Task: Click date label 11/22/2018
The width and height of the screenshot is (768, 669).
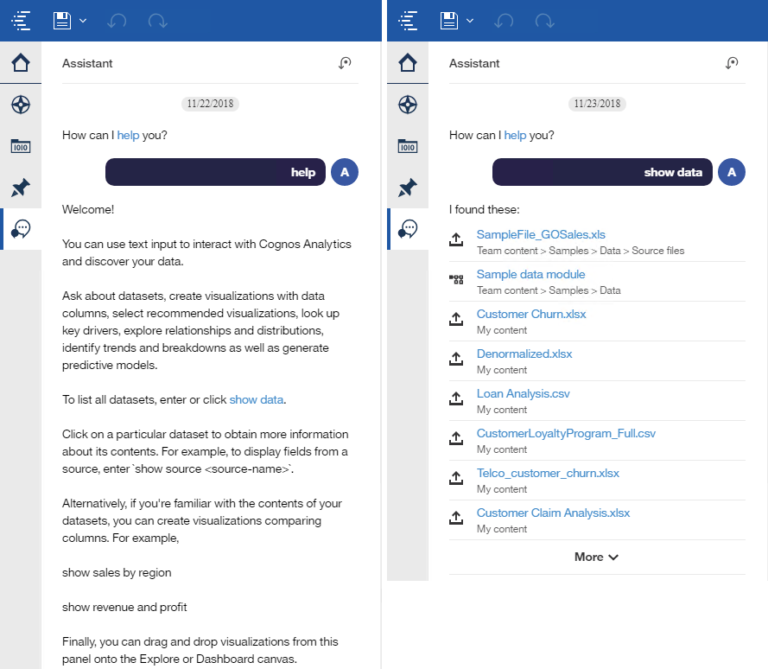Action: point(210,104)
